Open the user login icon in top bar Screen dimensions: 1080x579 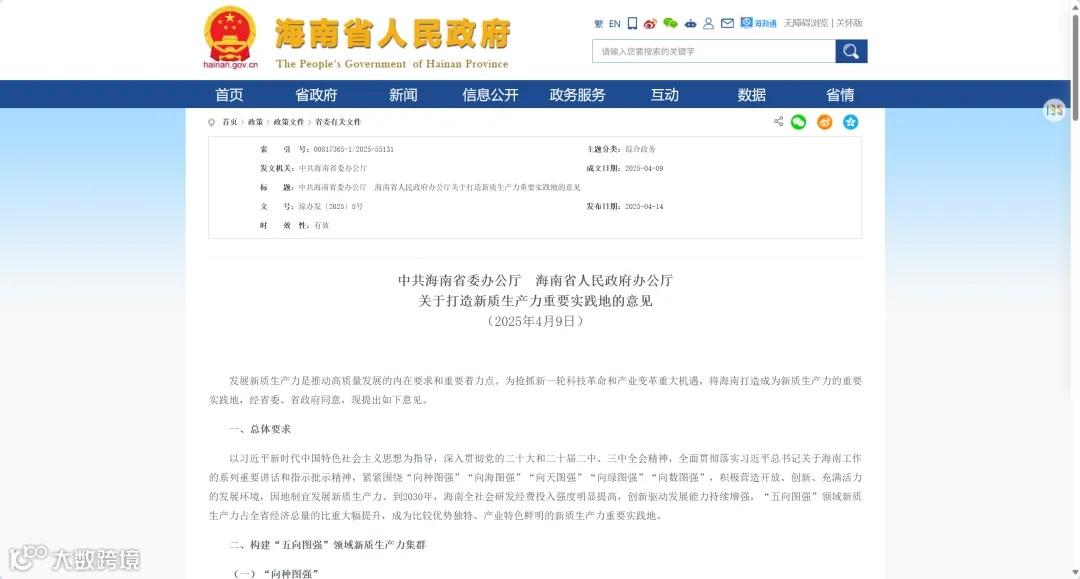(708, 22)
